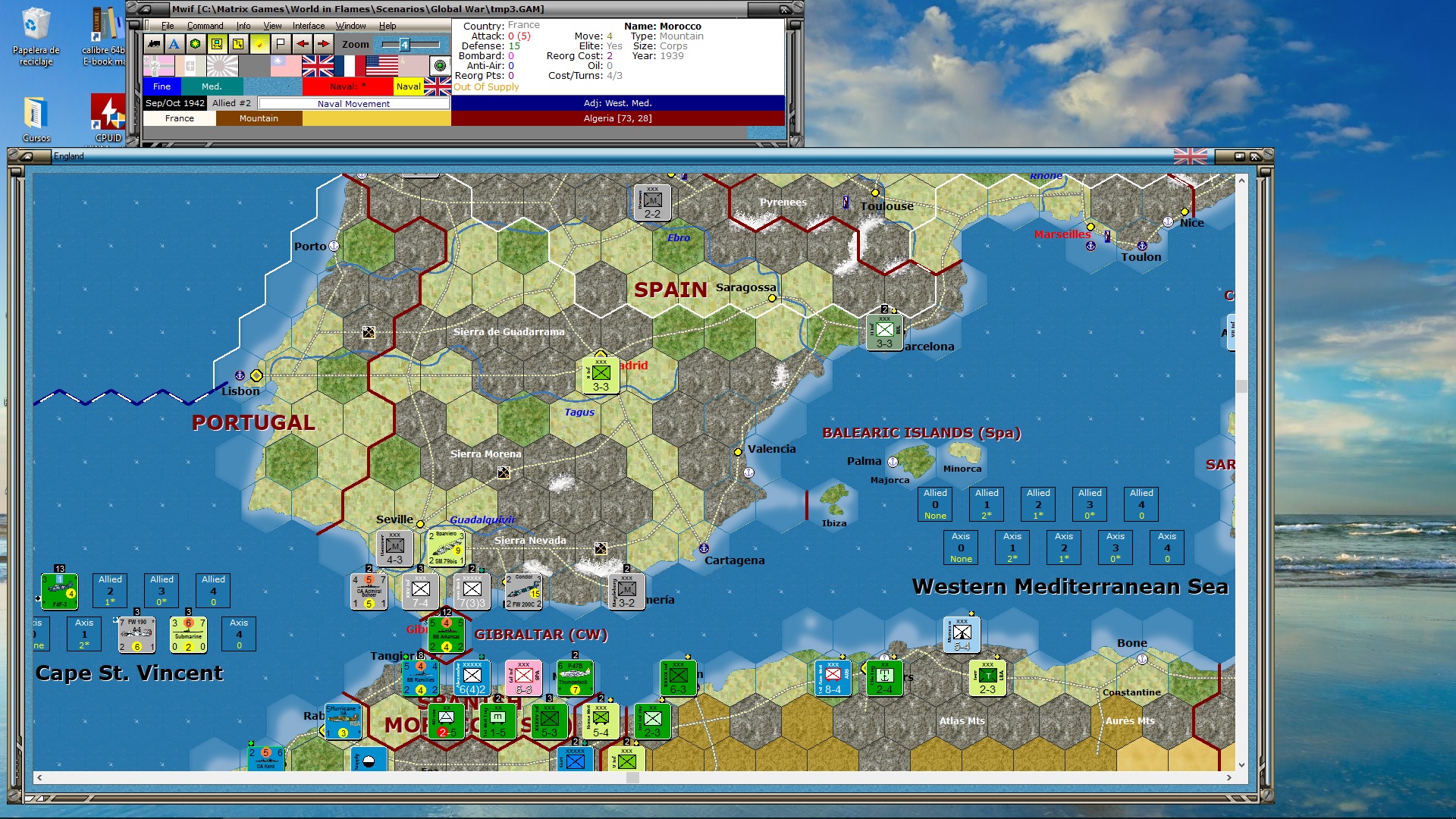Select the United States flag
This screenshot has width=1456, height=819.
click(381, 67)
